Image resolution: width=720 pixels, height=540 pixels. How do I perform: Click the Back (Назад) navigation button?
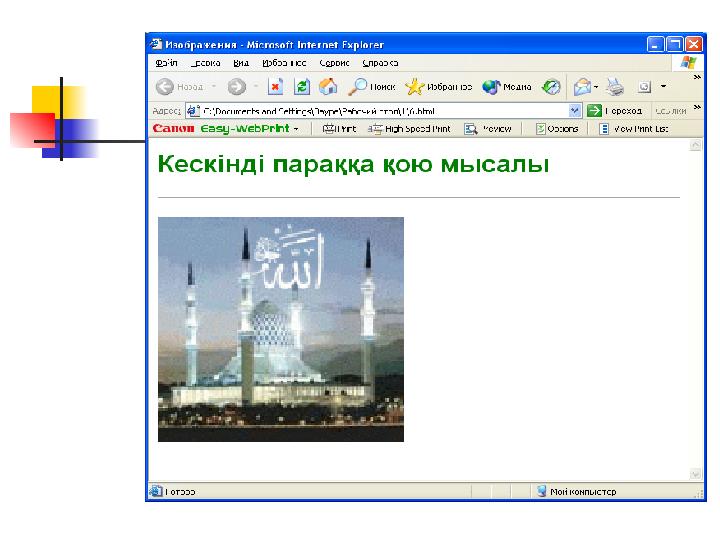[180, 86]
